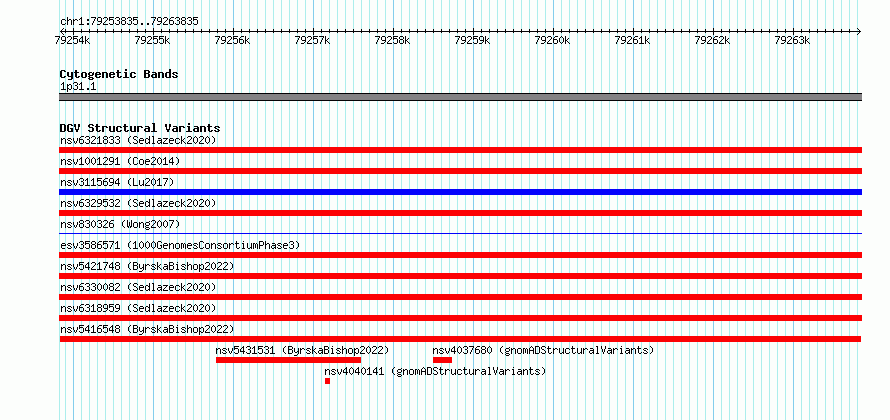Click the red bar under esv3586571
The image size is (890, 420).
pos(461,255)
